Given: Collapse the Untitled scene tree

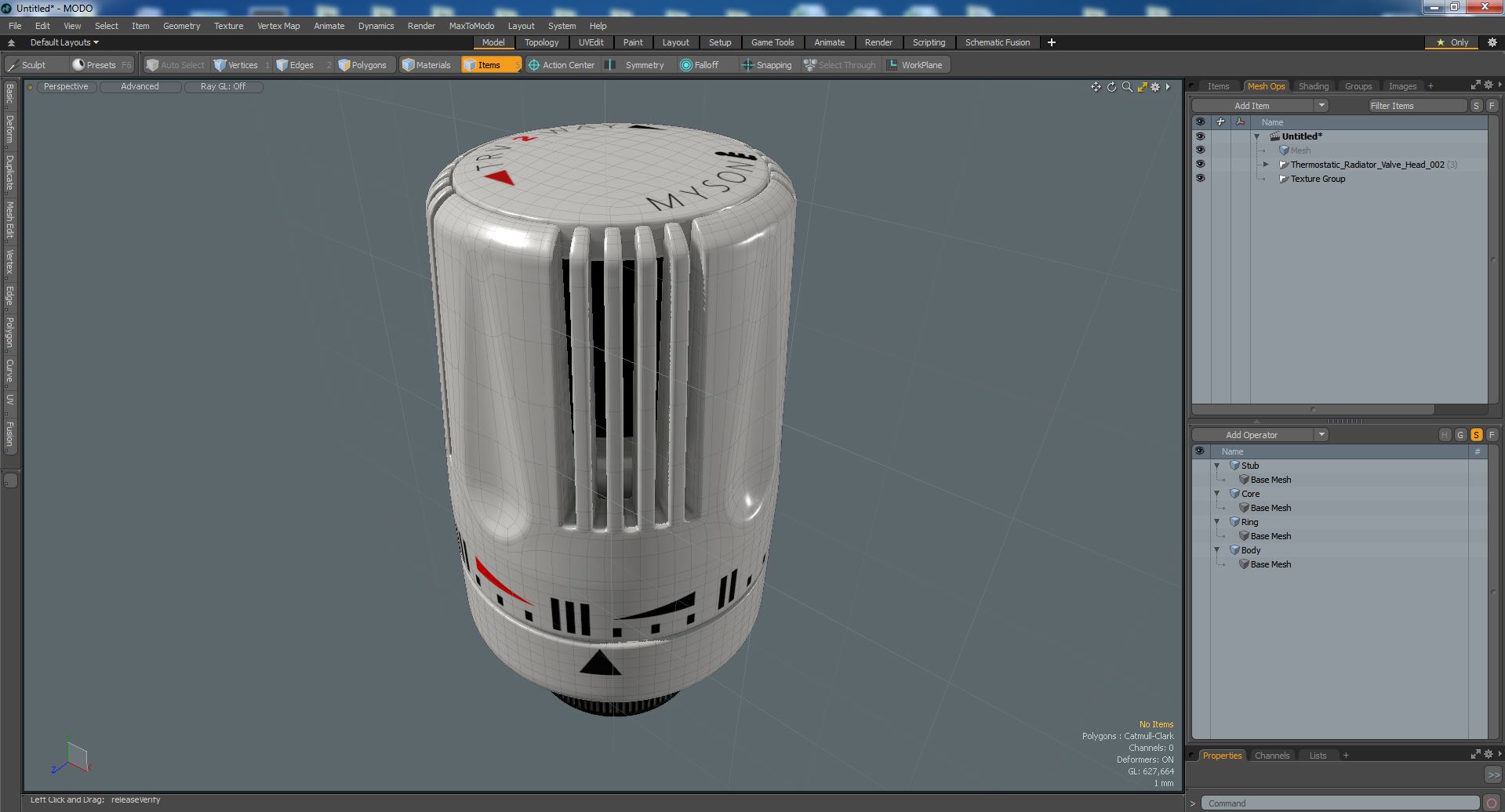Looking at the screenshot, I should (x=1257, y=136).
